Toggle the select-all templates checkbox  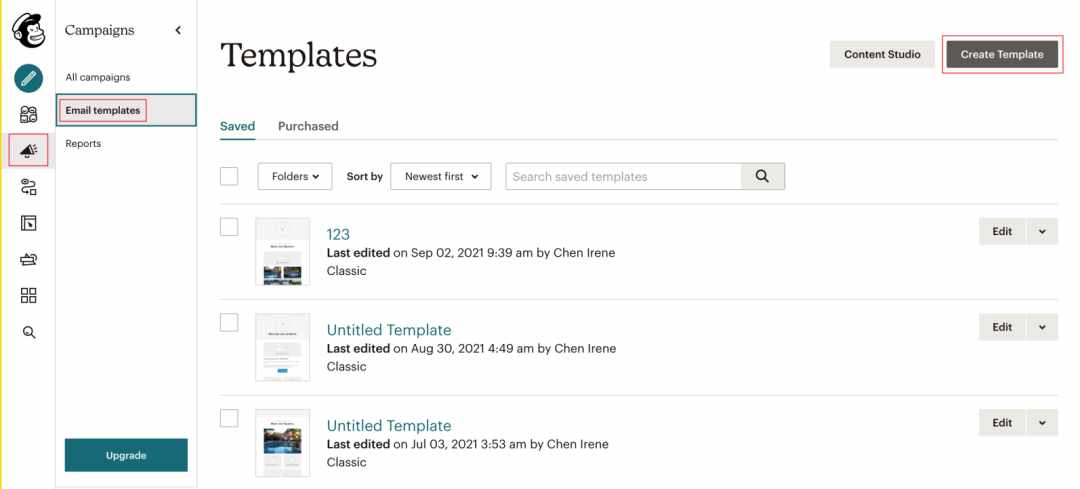pyautogui.click(x=229, y=176)
